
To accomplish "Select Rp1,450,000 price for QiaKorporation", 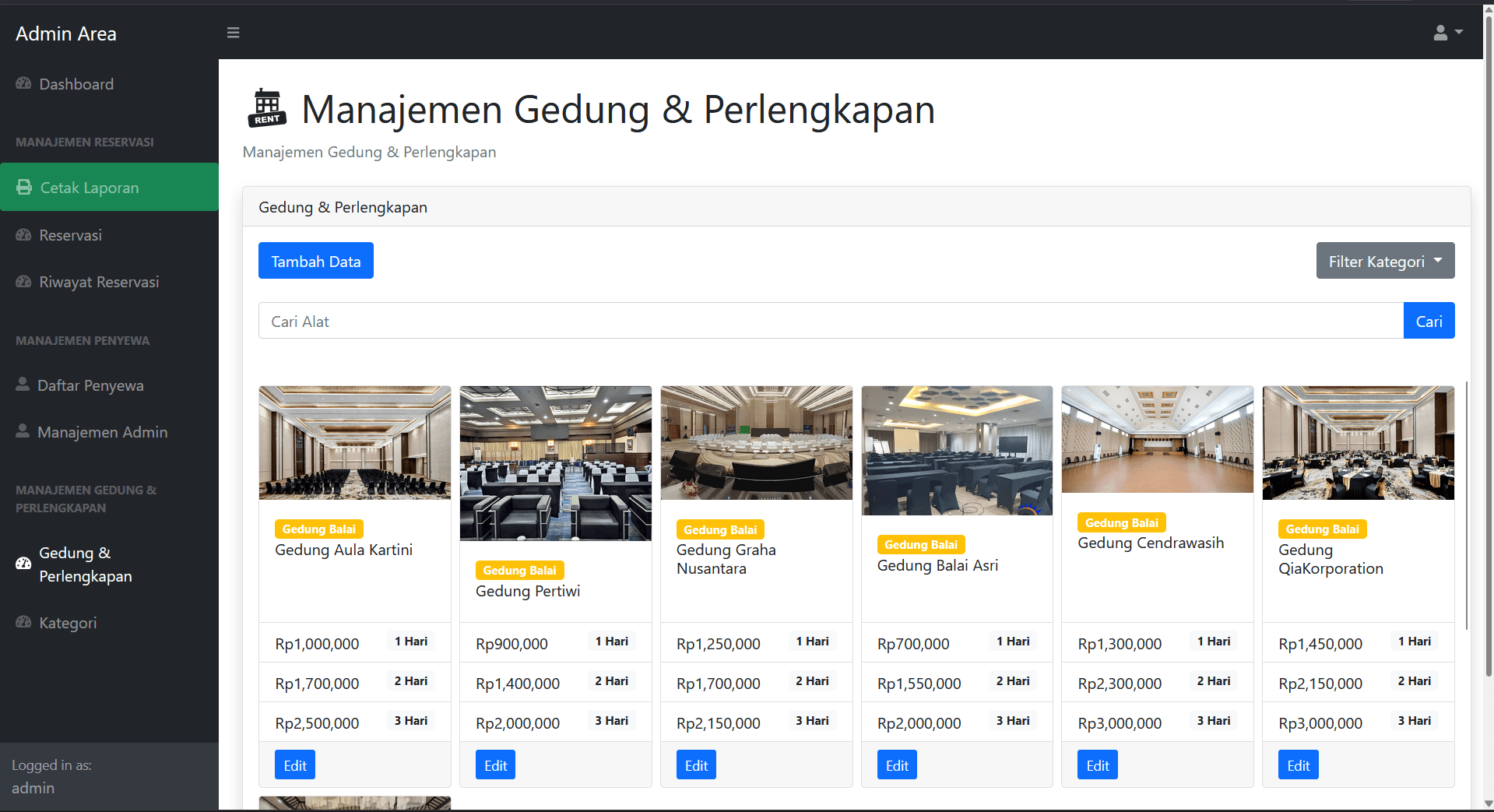I will pos(1320,644).
